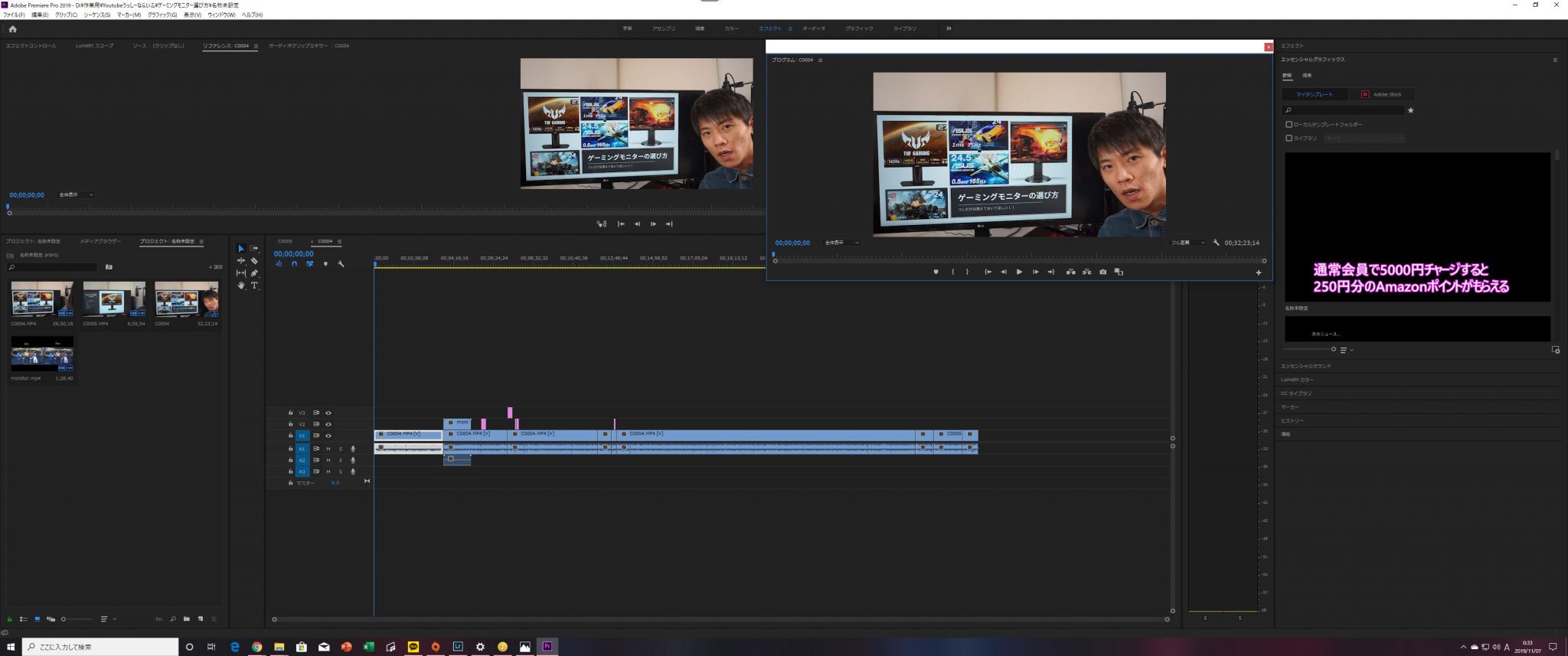The width and height of the screenshot is (1568, 656).
Task: Toggle snap magnet in timeline
Action: click(294, 264)
